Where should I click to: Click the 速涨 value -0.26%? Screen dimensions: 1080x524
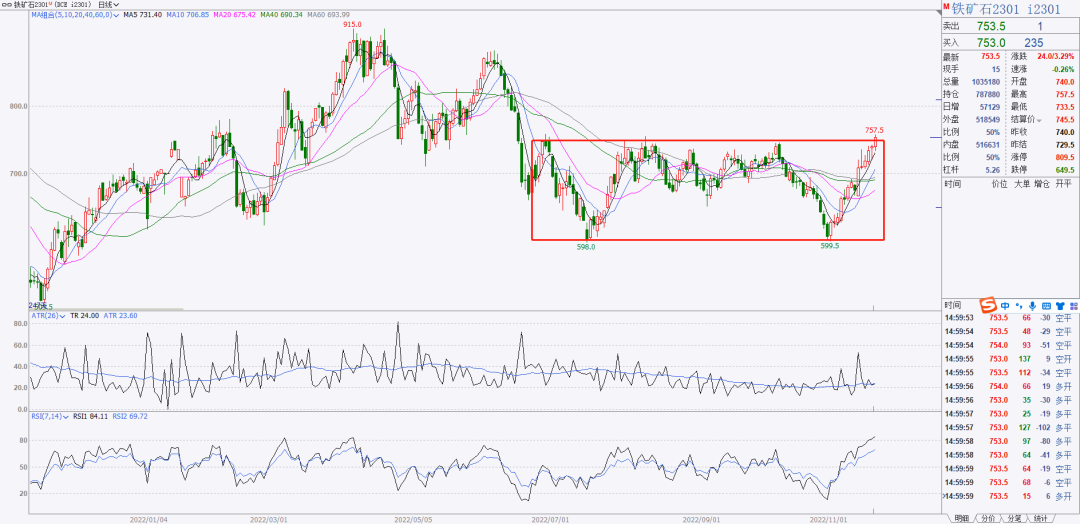(x=1064, y=69)
